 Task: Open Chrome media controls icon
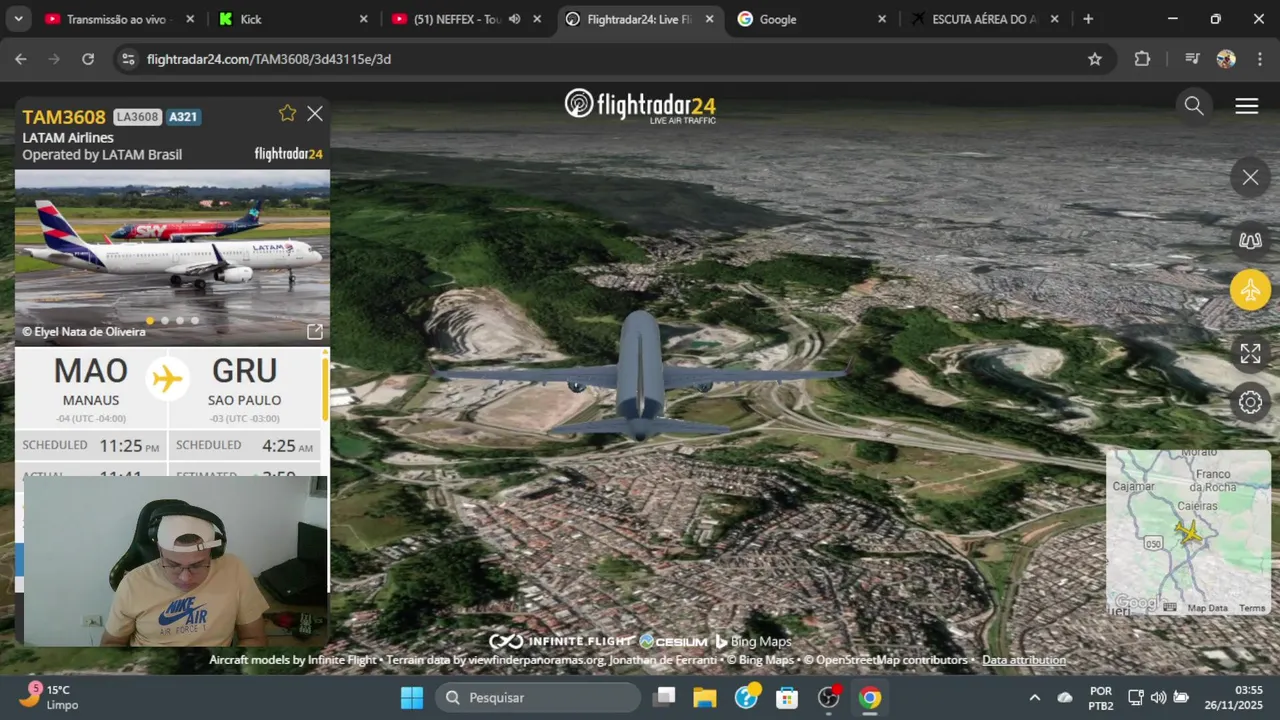1191,59
